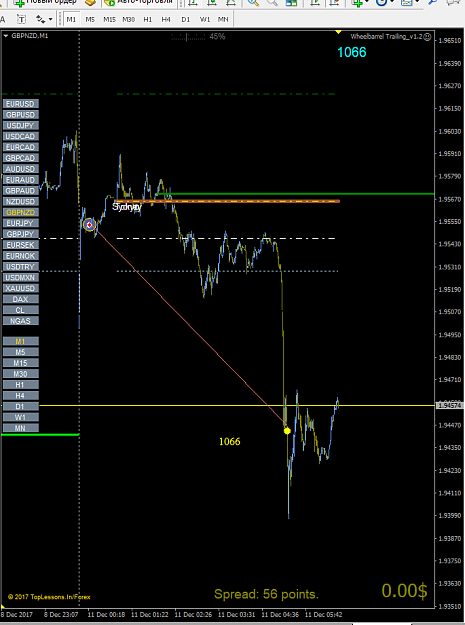465x625 pixels.
Task: Select DAX symbol button
Action: 21,299
